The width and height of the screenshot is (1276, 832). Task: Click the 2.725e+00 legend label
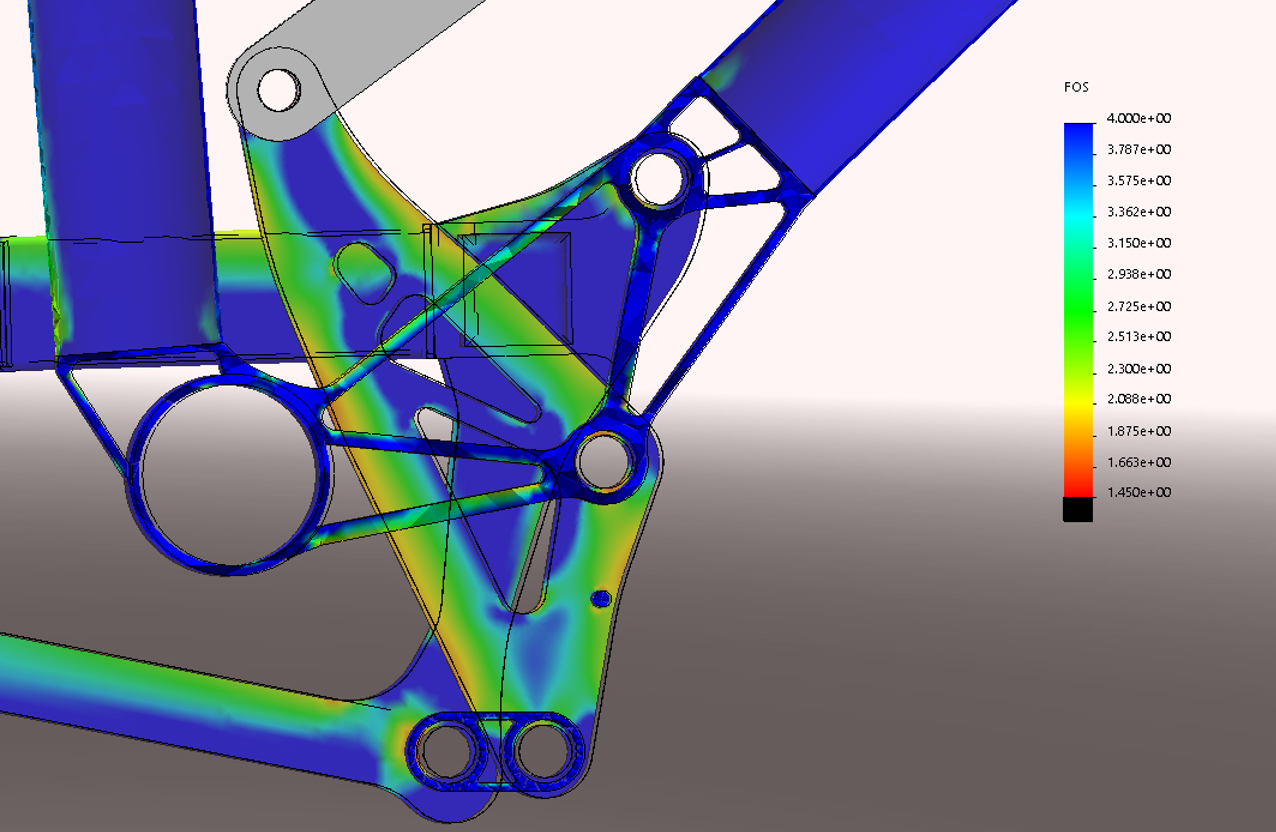[x=1137, y=306]
